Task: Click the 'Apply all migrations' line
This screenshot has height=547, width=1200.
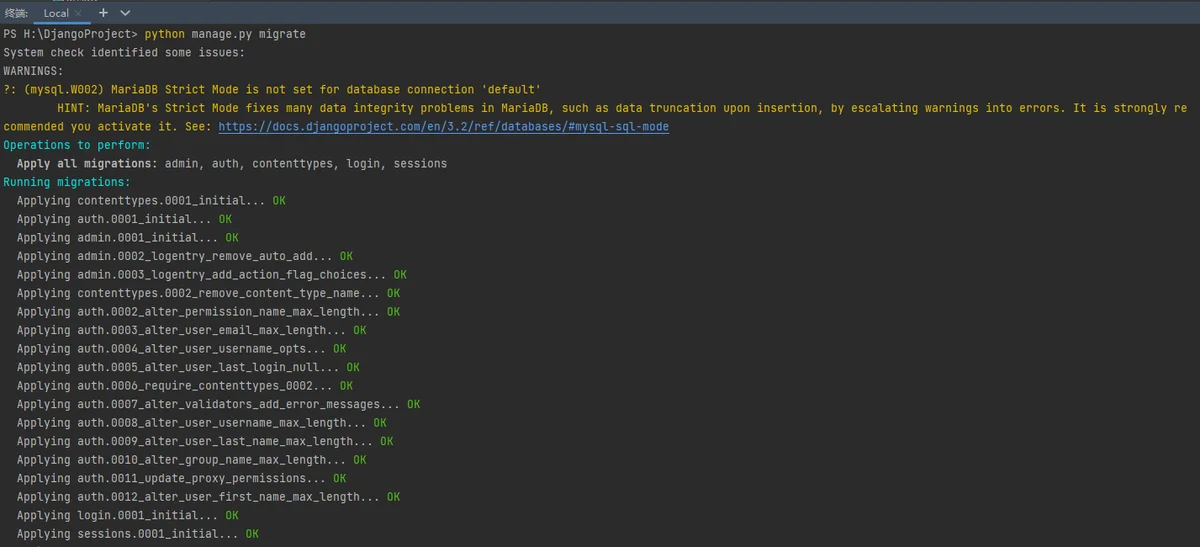Action: 232,163
